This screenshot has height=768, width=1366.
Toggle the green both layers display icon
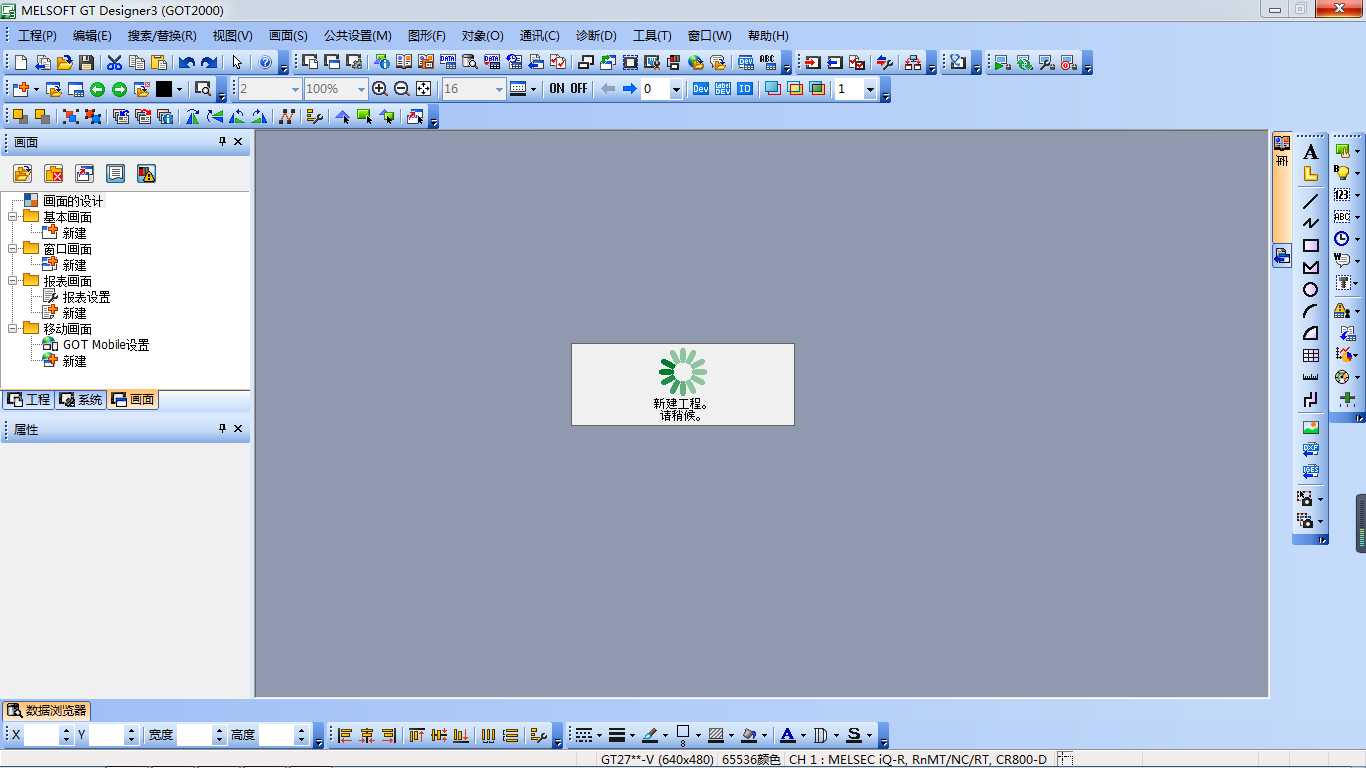pyautogui.click(x=817, y=89)
